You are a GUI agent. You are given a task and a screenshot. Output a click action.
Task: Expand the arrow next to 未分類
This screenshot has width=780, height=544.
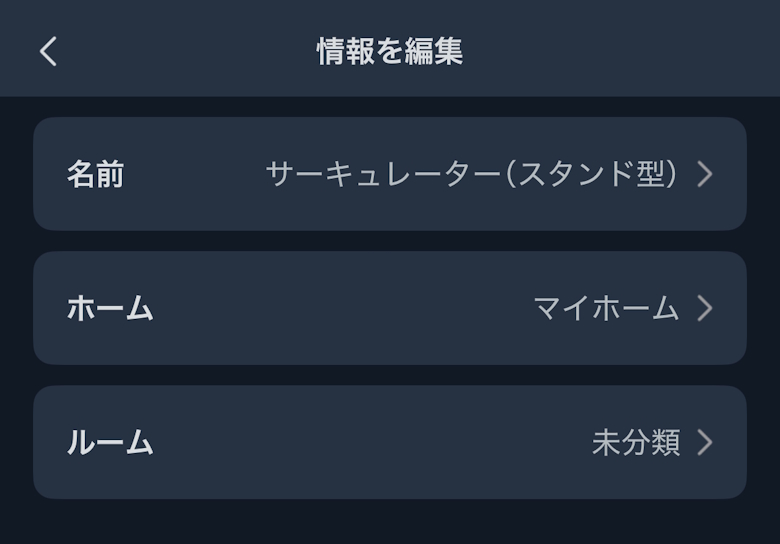[x=705, y=442]
